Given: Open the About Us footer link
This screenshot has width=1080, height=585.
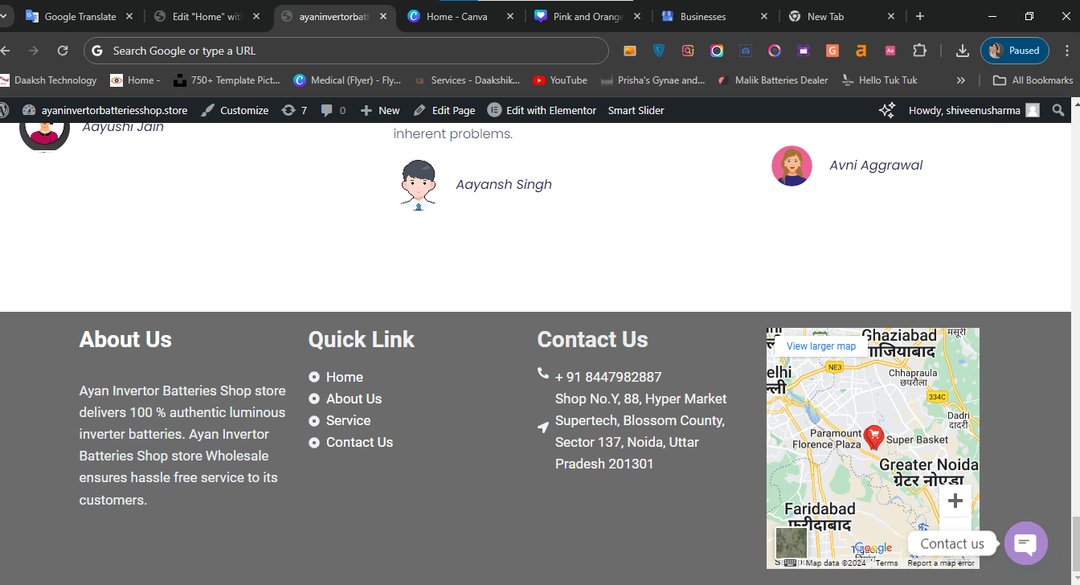Looking at the screenshot, I should click(353, 399).
